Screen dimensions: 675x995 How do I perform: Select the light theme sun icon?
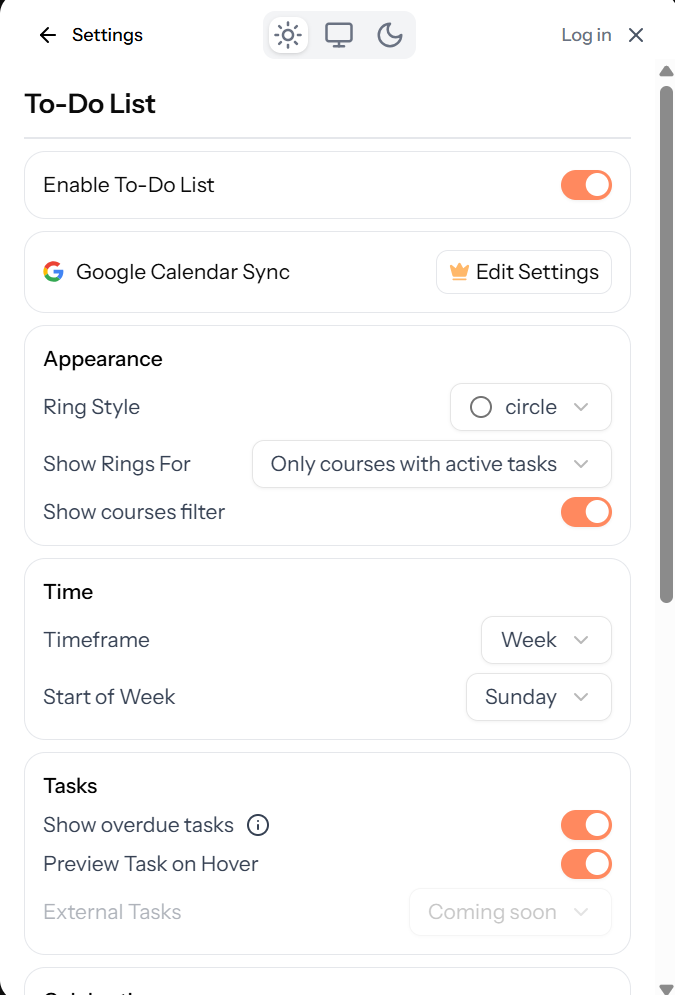point(287,35)
